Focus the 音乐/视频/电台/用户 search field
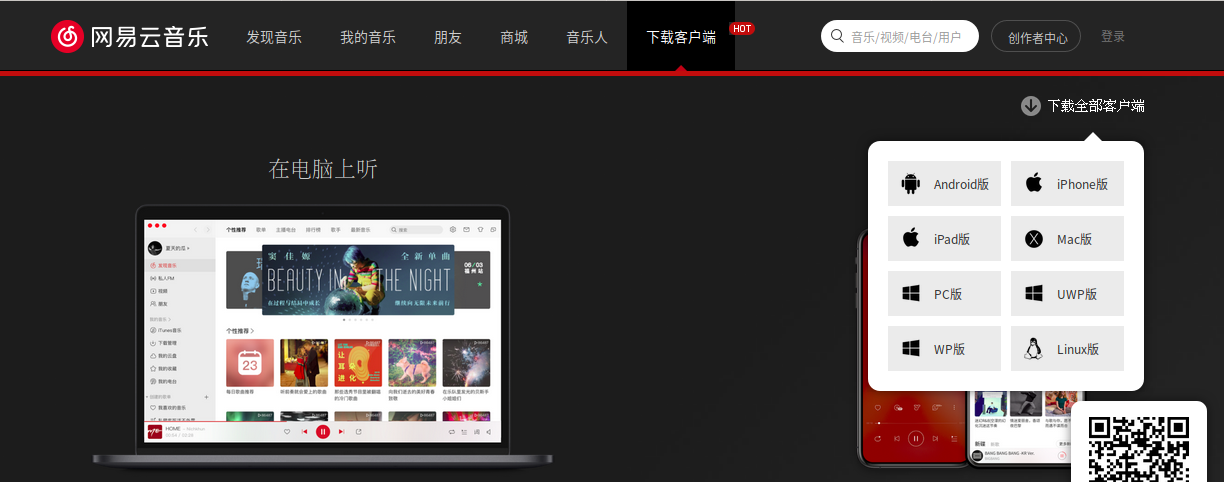The height and width of the screenshot is (482, 1224). pyautogui.click(x=900, y=36)
